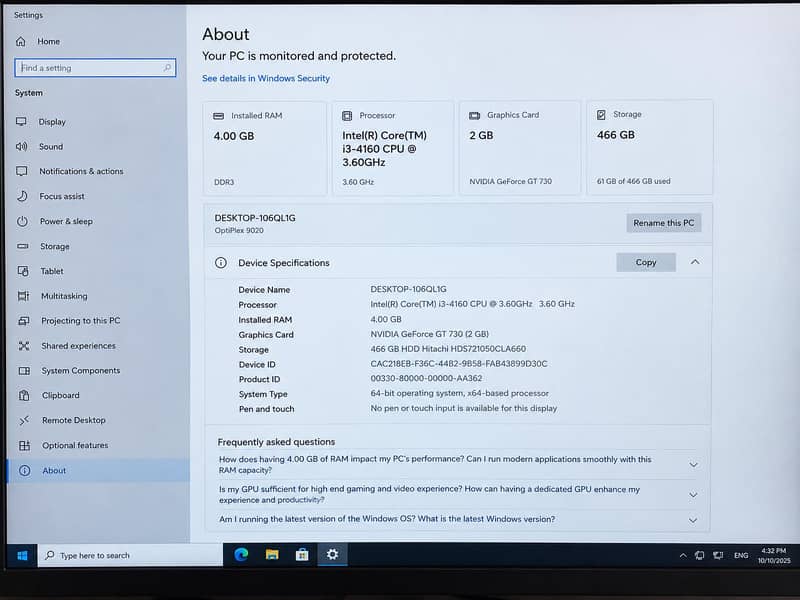Click the Optional features icon
Screen dimensions: 800x600
(24, 445)
